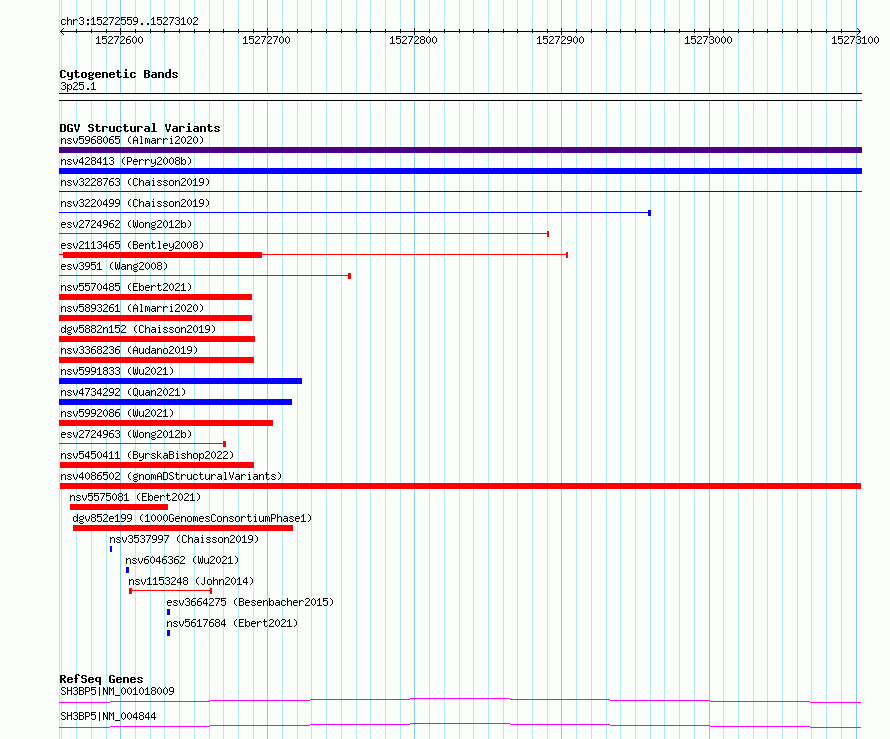Image resolution: width=890 pixels, height=739 pixels.
Task: Open nsv5991833 (Wu2021) variant label
Action: 117,371
